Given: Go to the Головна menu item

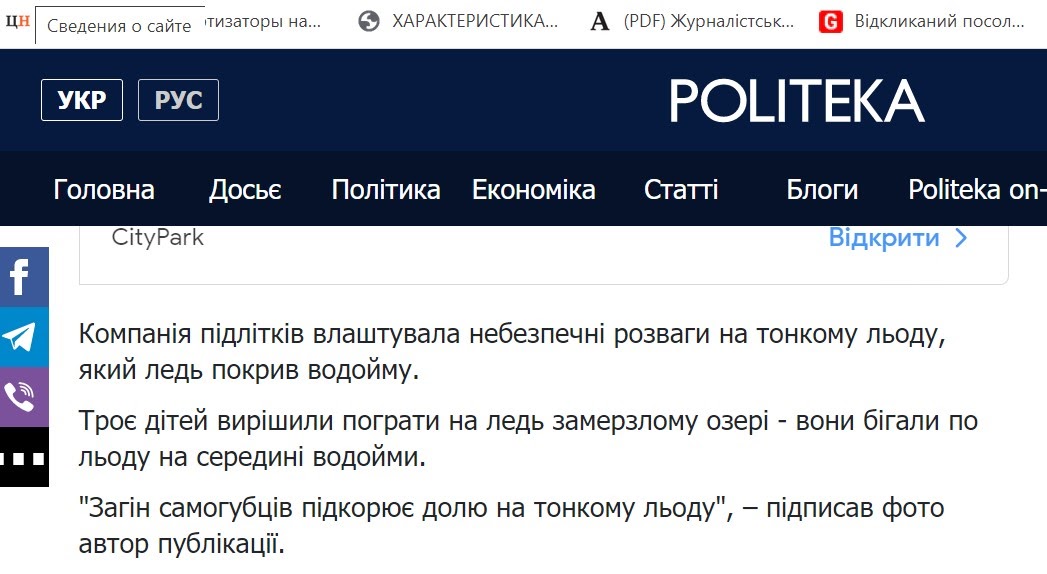Looking at the screenshot, I should [104, 190].
